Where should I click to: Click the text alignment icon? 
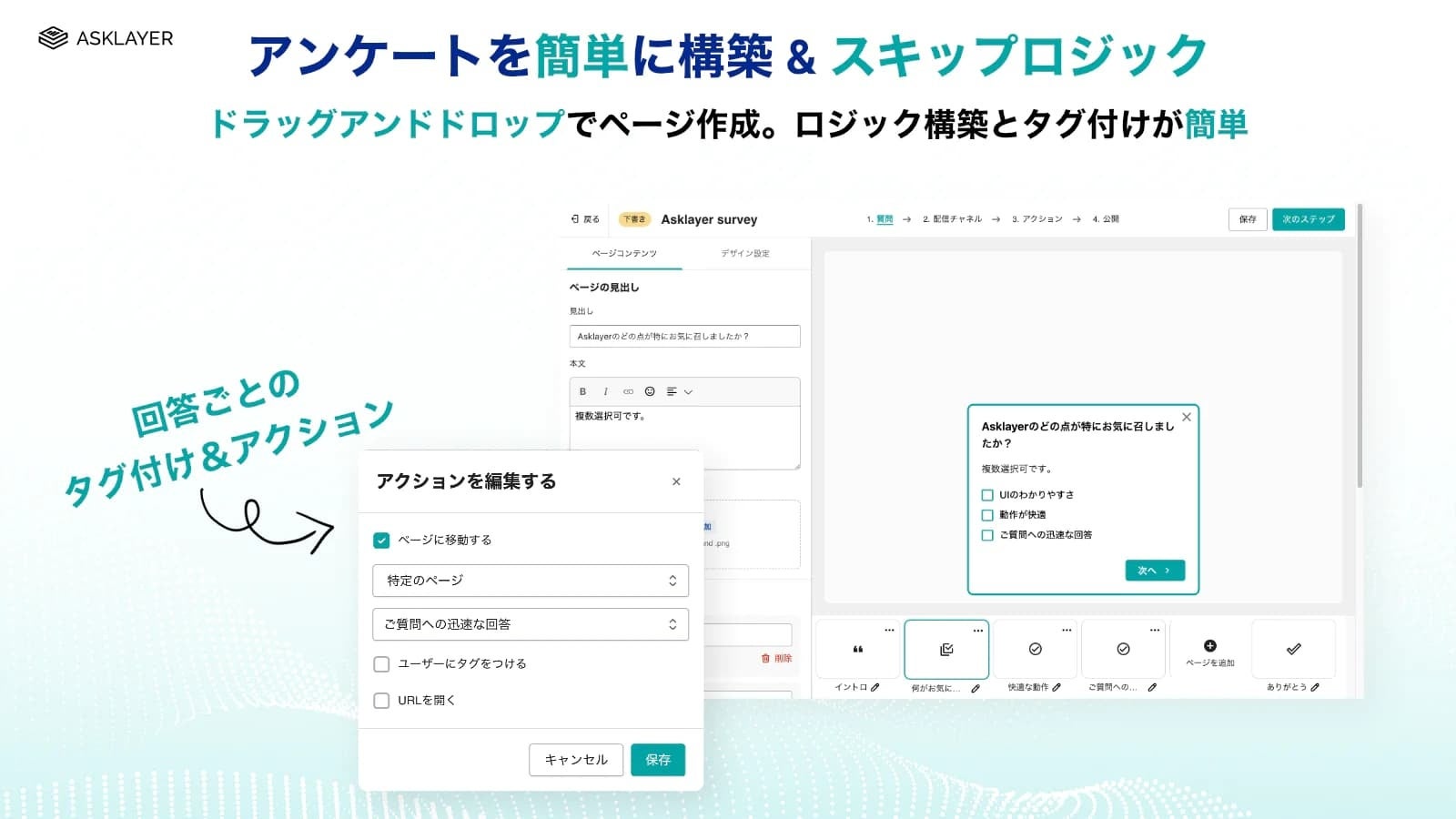(672, 391)
